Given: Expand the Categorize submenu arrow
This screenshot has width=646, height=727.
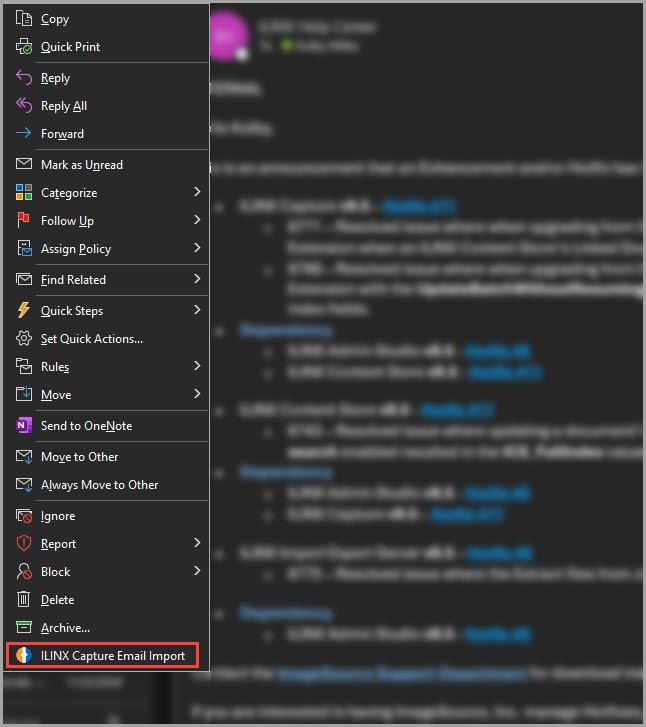Looking at the screenshot, I should [197, 192].
